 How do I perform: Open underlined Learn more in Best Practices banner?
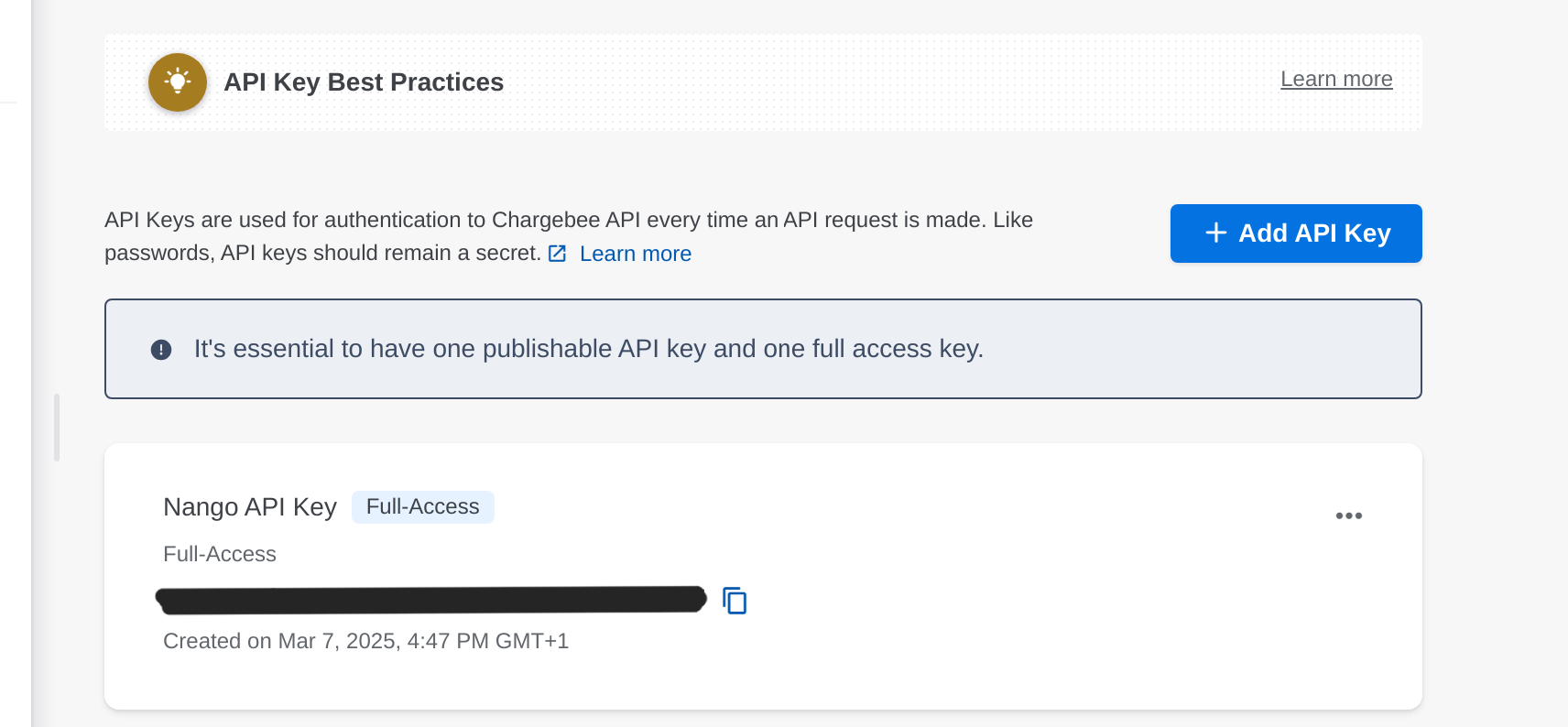(x=1336, y=80)
